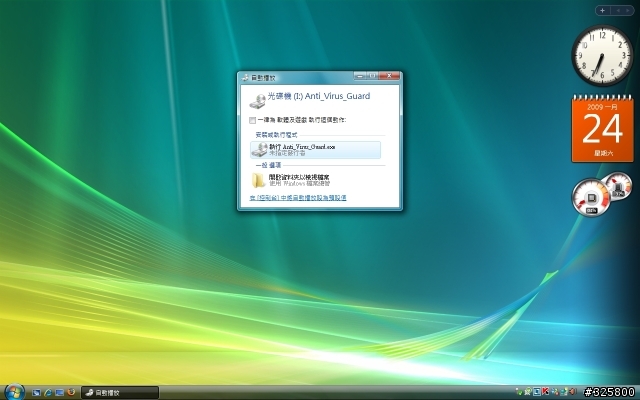Click the small memory gauge dial
Screen dimensions: 640x400
click(618, 186)
